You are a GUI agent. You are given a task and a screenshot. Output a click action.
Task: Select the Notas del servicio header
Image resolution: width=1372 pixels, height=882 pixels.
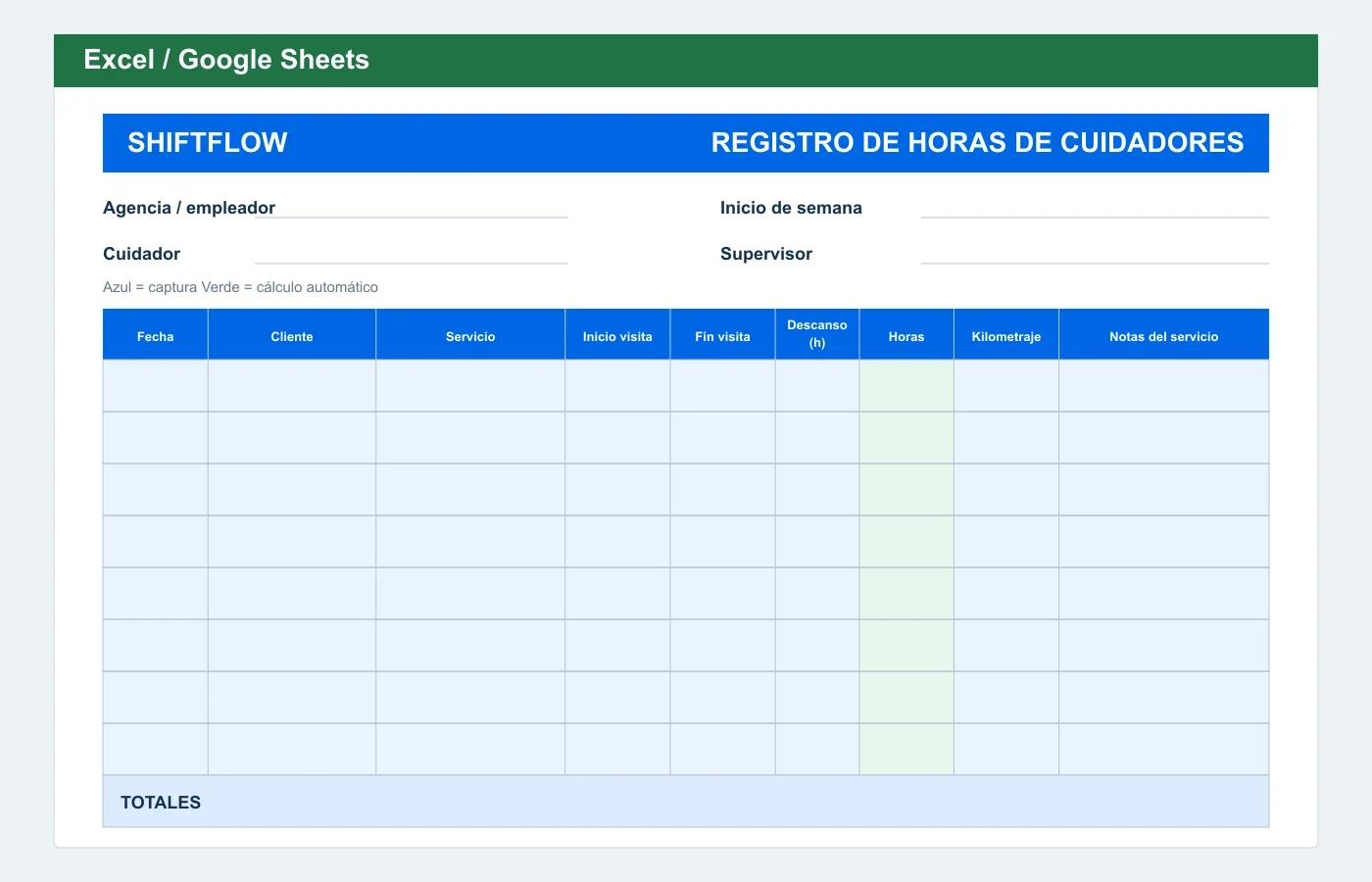1164,335
